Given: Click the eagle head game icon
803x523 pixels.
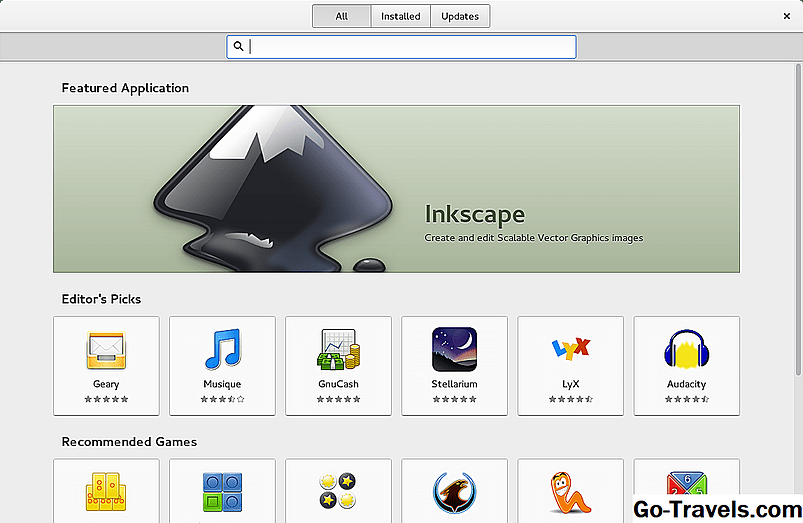Looking at the screenshot, I should pos(454,493).
